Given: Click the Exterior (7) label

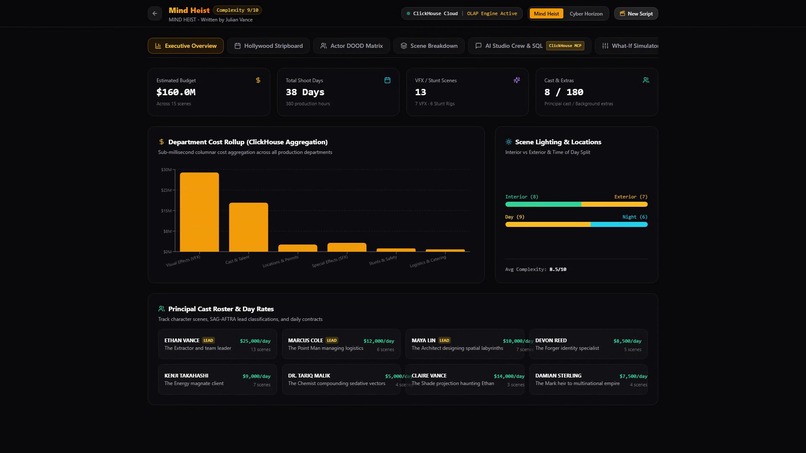Looking at the screenshot, I should (631, 197).
